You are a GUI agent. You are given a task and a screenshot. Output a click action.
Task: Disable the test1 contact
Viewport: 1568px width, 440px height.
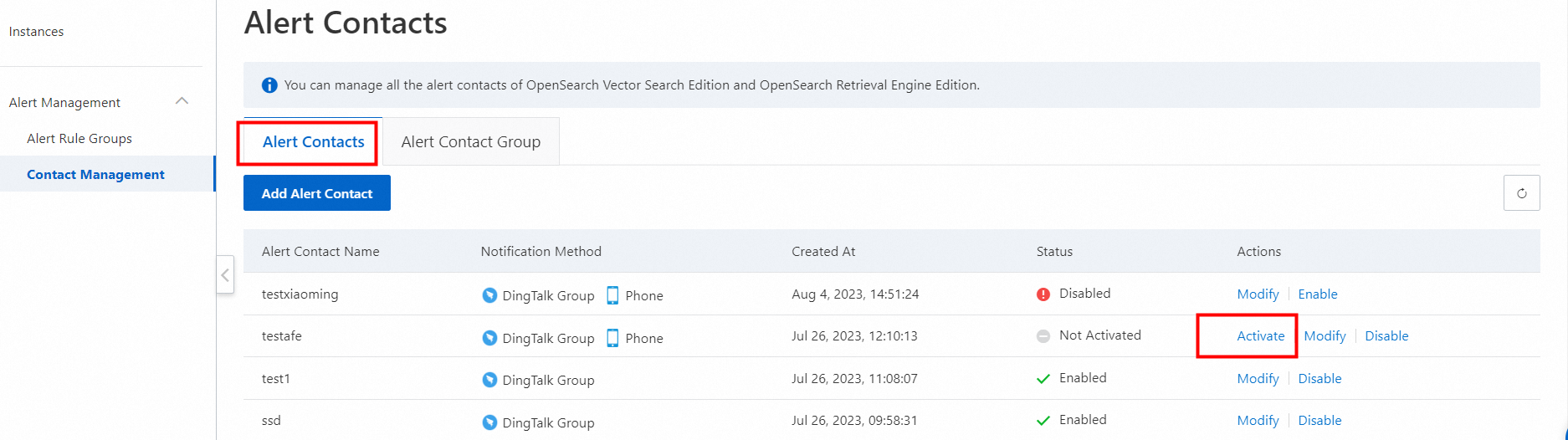click(1320, 379)
